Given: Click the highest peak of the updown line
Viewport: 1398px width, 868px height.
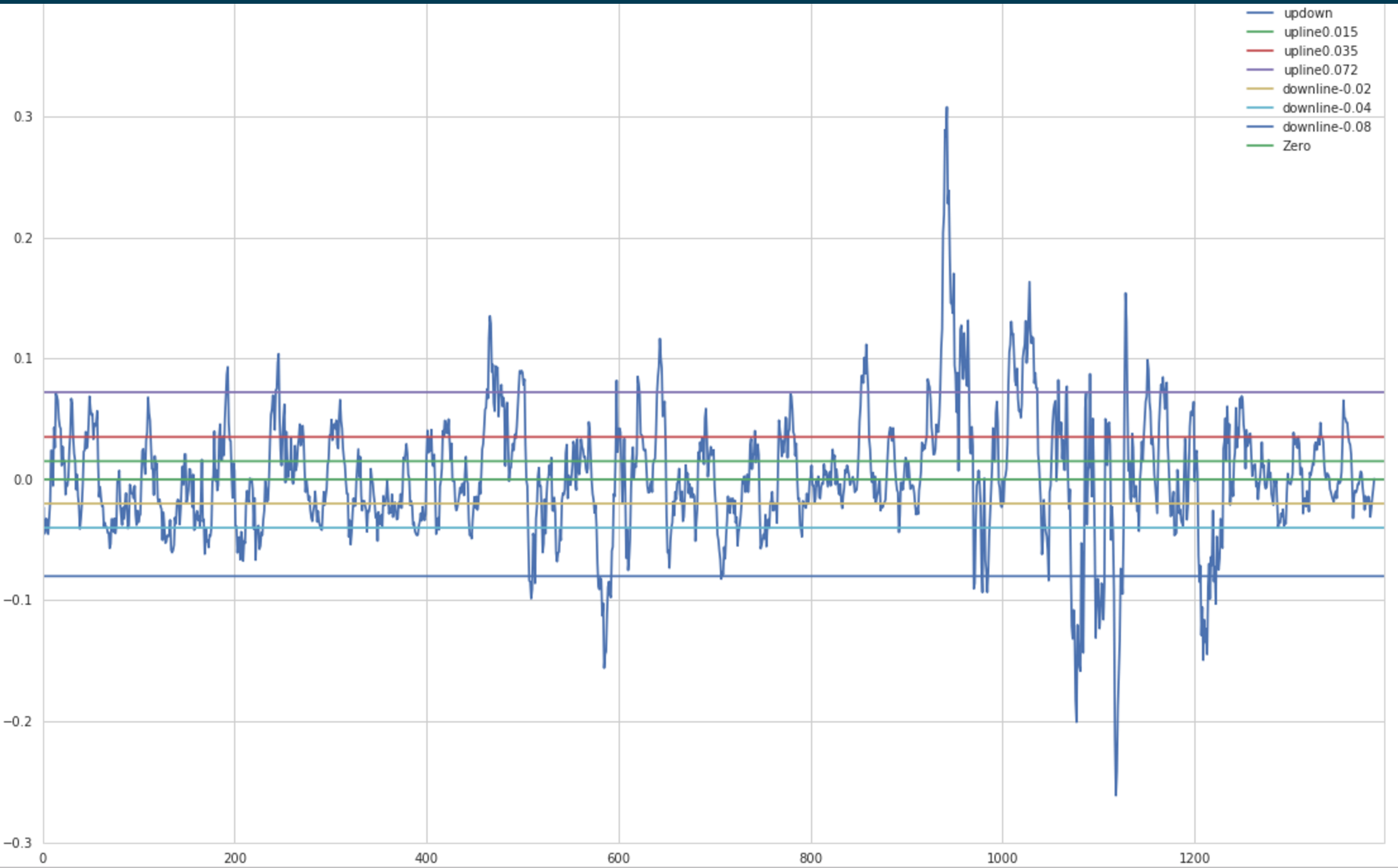Looking at the screenshot, I should pos(947,108).
